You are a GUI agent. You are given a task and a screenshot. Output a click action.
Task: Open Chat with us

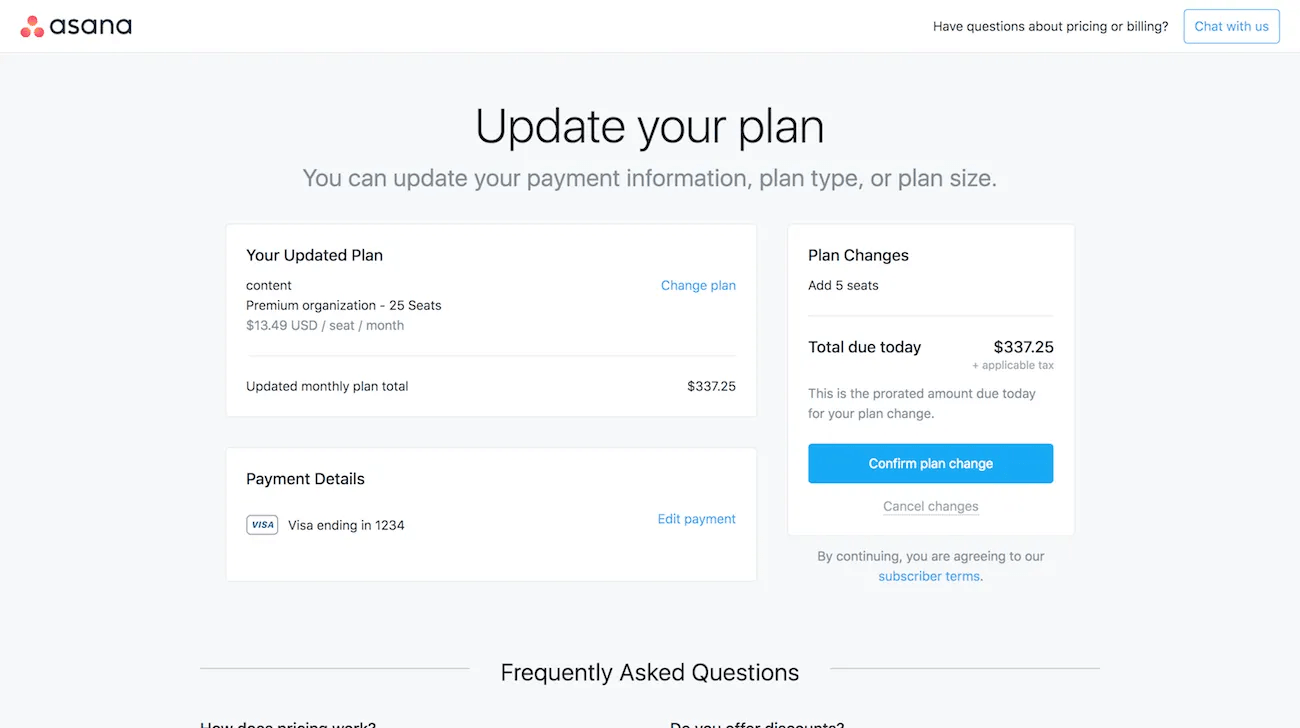[x=1231, y=26]
